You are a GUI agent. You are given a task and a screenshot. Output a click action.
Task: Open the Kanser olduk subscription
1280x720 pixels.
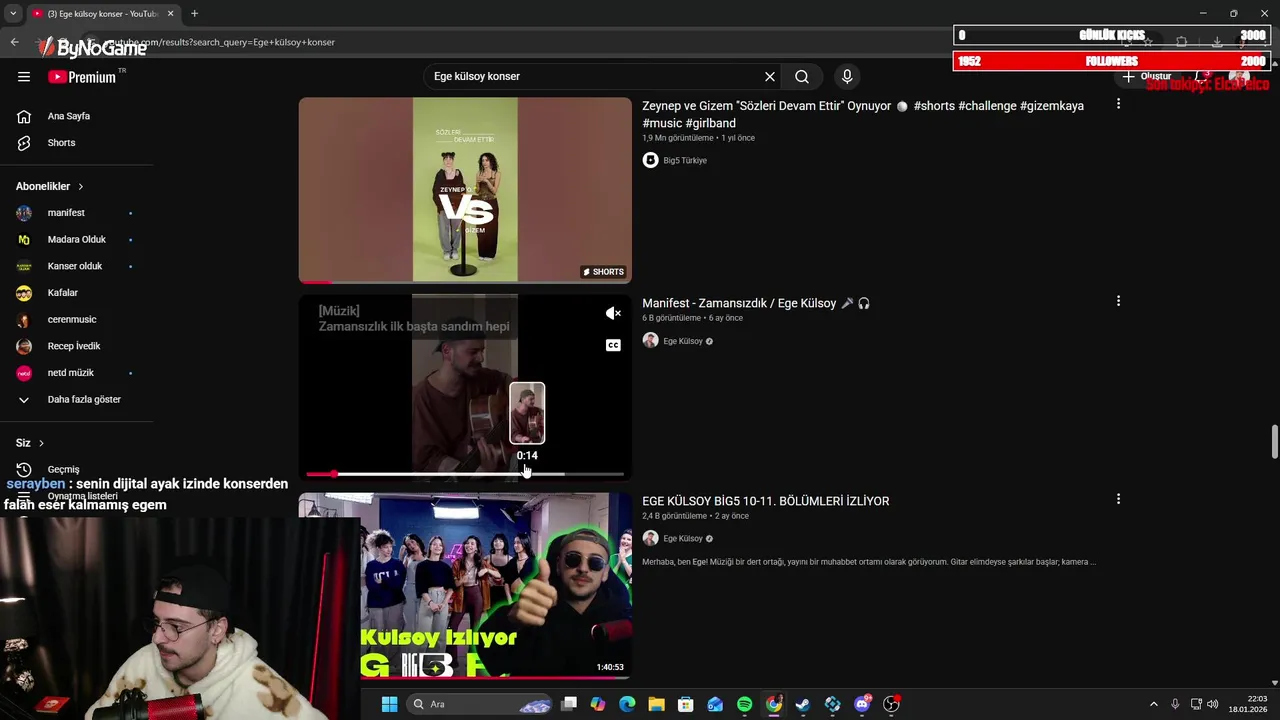tap(76, 266)
